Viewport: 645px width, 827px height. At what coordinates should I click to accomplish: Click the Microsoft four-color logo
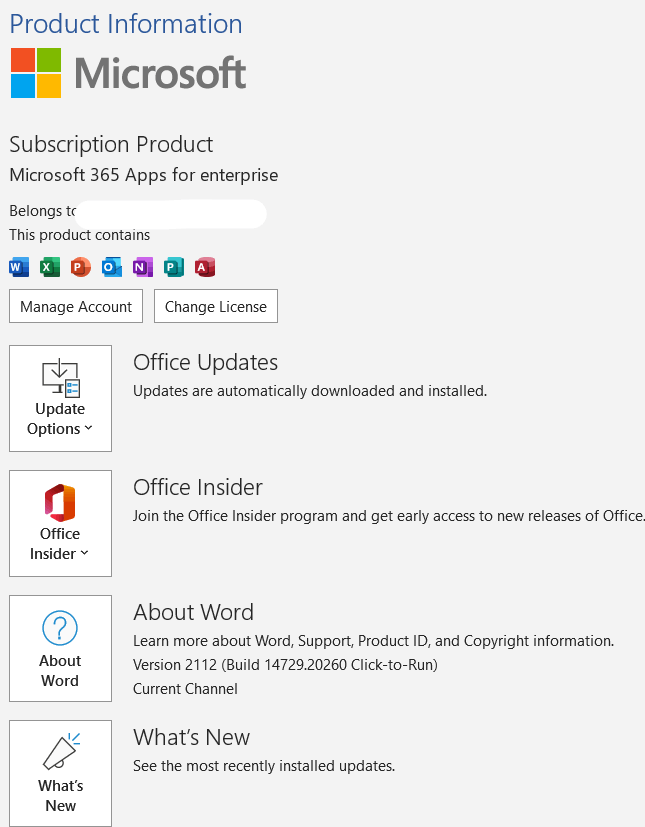36,73
